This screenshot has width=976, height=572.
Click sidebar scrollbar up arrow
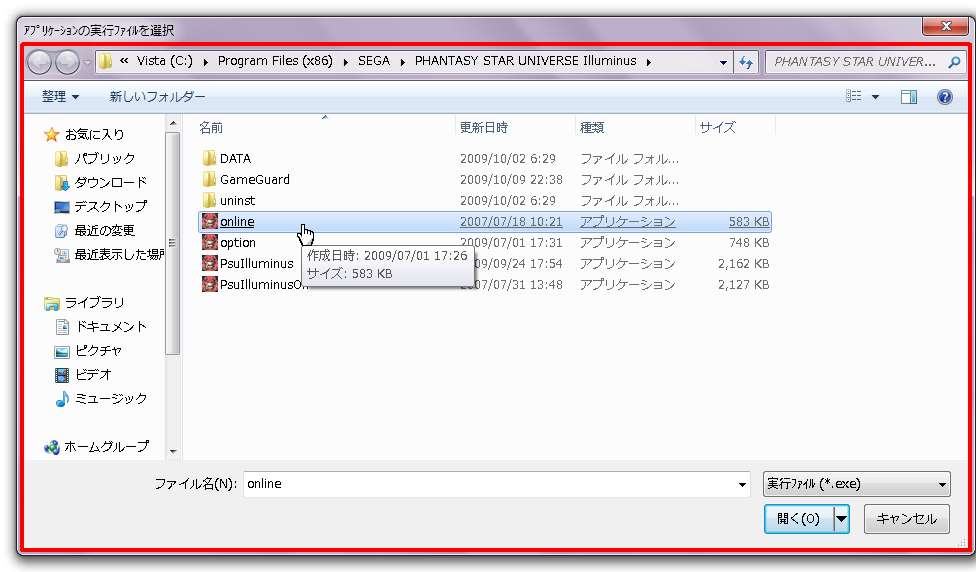click(173, 123)
